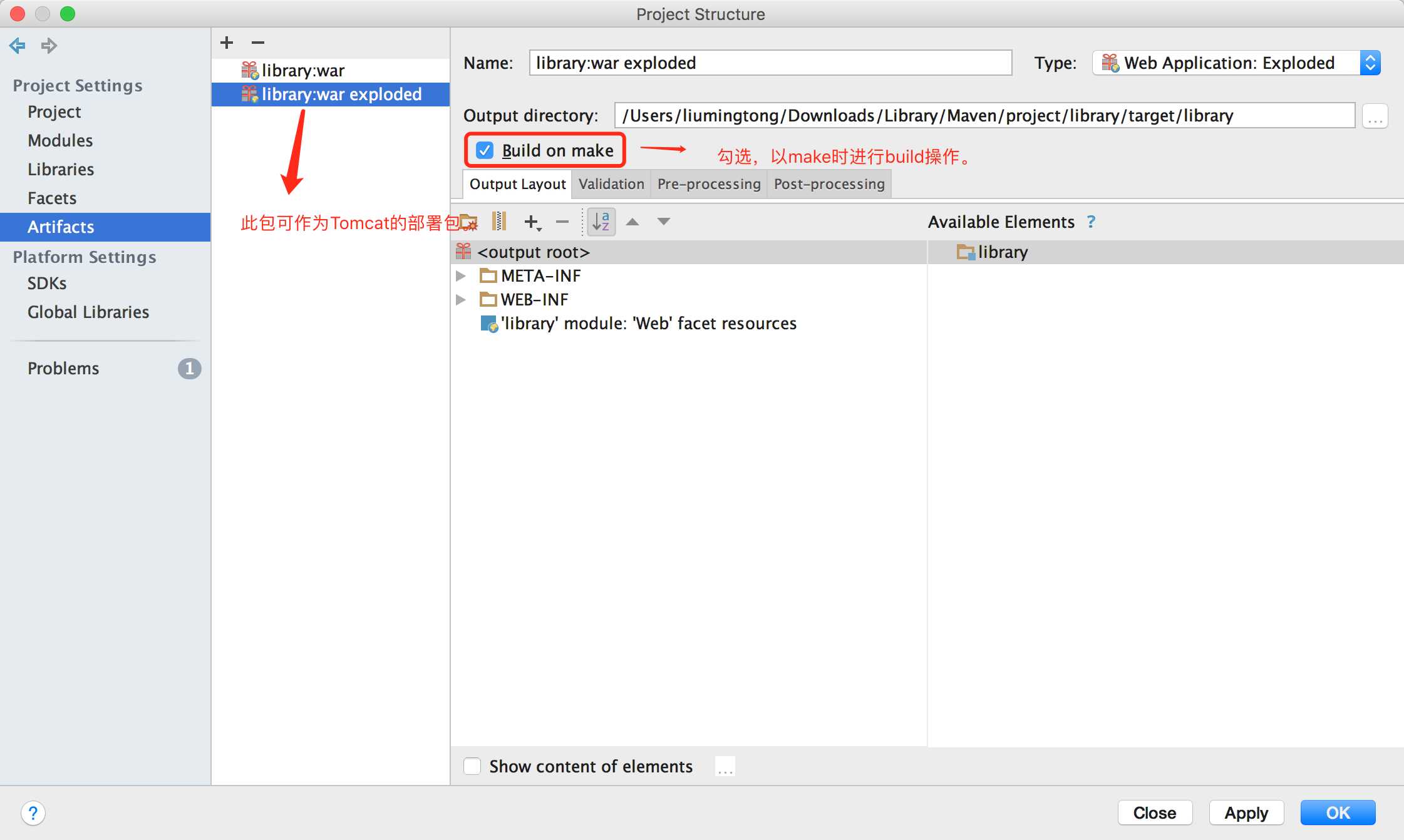Click the Problems count badge
1404x840 pixels.
tap(190, 369)
